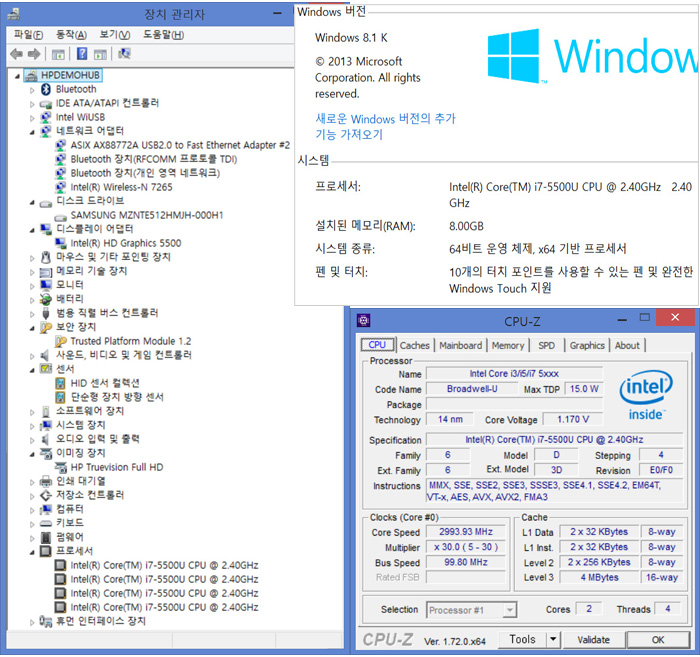Click the Intel HD Graphics 5500 adapter icon
Screen dimensions: 700x657
[60, 243]
